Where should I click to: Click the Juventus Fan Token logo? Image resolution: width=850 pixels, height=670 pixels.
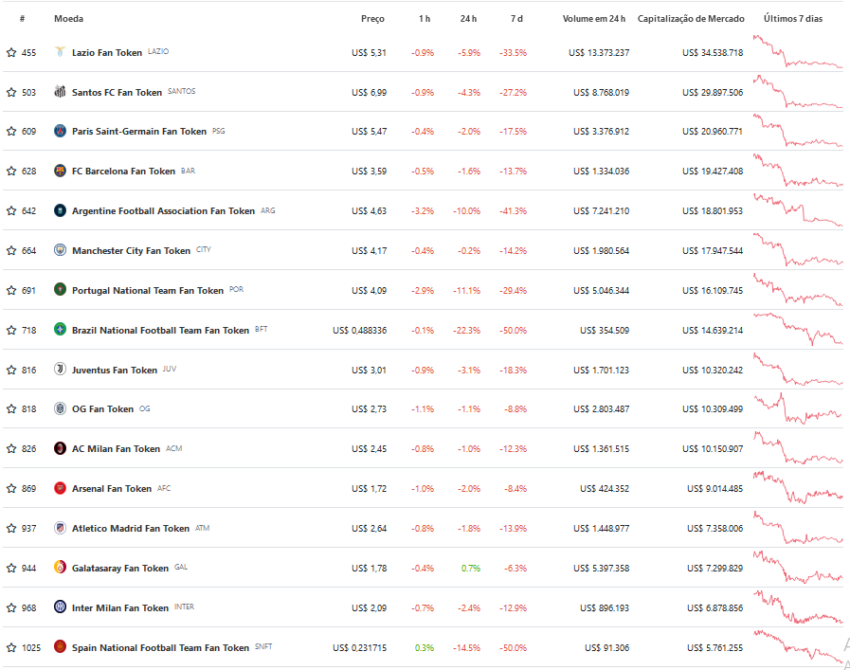[60, 369]
